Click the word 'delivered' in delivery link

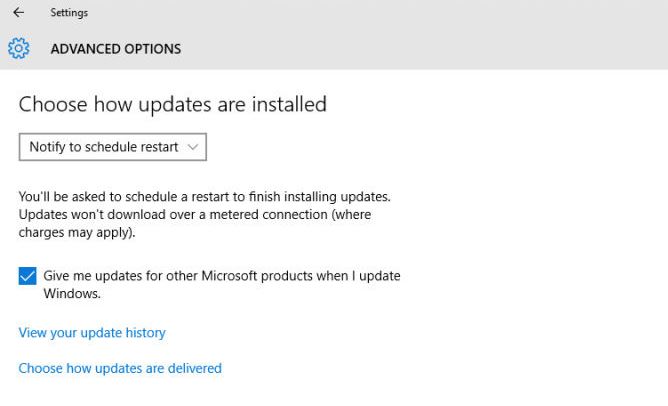(x=194, y=368)
